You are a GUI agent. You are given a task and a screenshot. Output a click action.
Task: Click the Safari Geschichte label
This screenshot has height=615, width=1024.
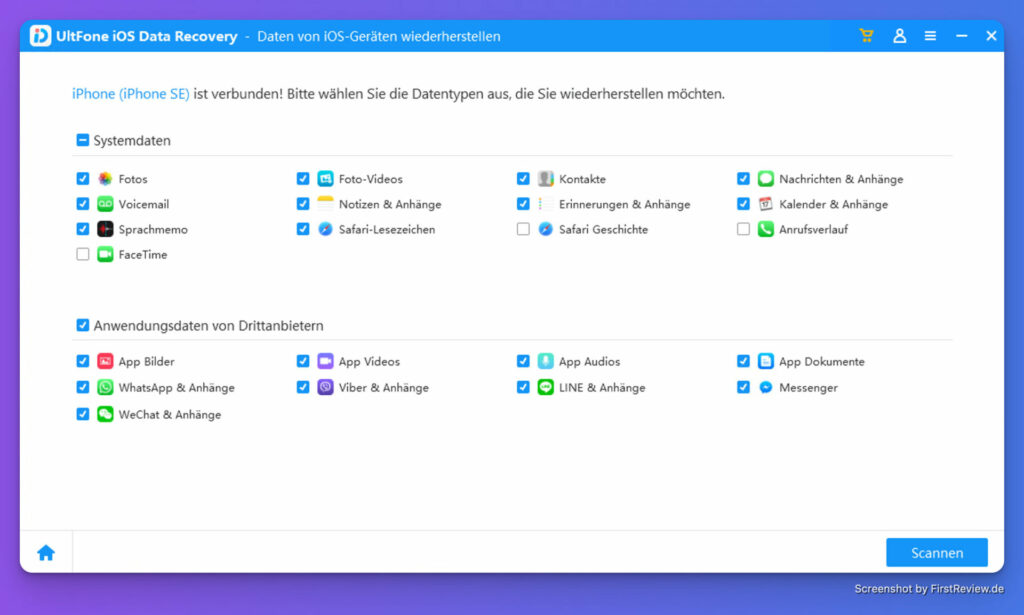point(603,229)
